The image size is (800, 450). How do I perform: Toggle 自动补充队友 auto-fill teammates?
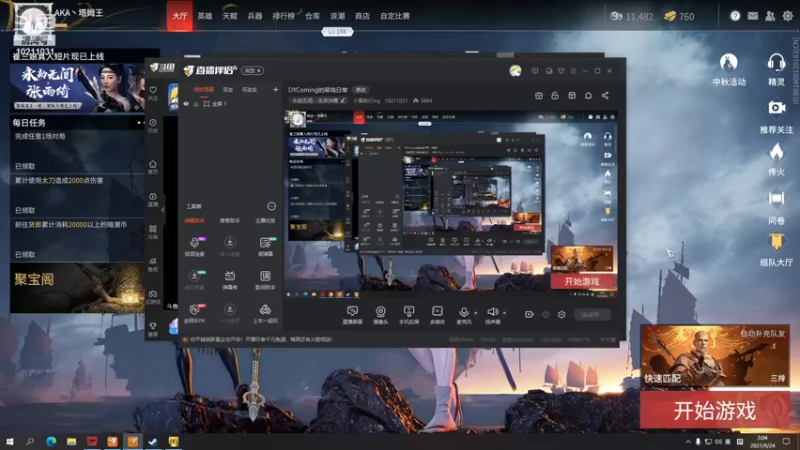click(763, 333)
